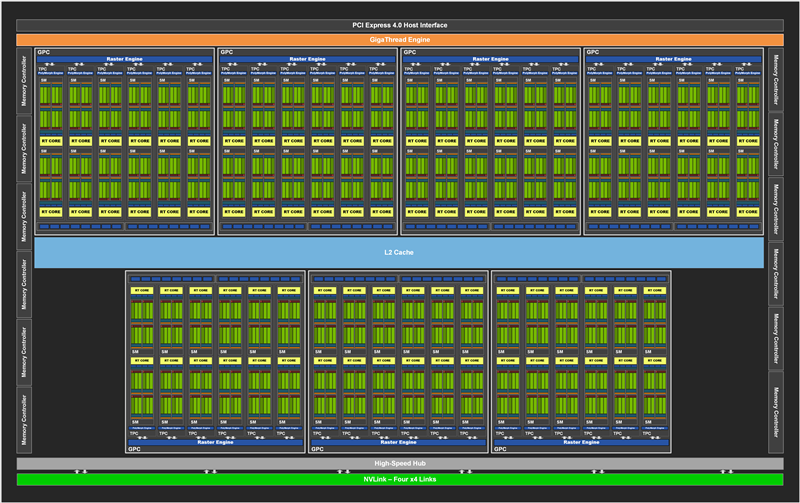The width and height of the screenshot is (800, 503).
Task: Select the topmost right-side Memory Controller
Action: pyautogui.click(x=776, y=79)
